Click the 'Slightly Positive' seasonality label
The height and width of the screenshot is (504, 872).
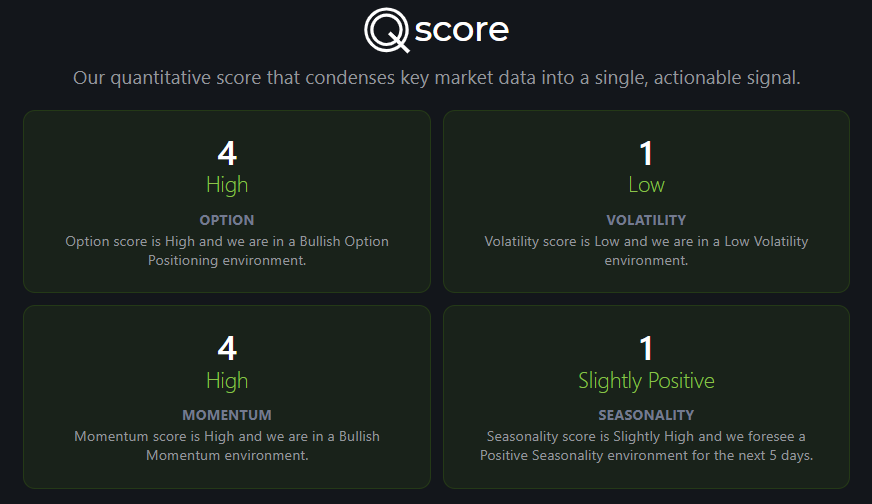pos(646,381)
